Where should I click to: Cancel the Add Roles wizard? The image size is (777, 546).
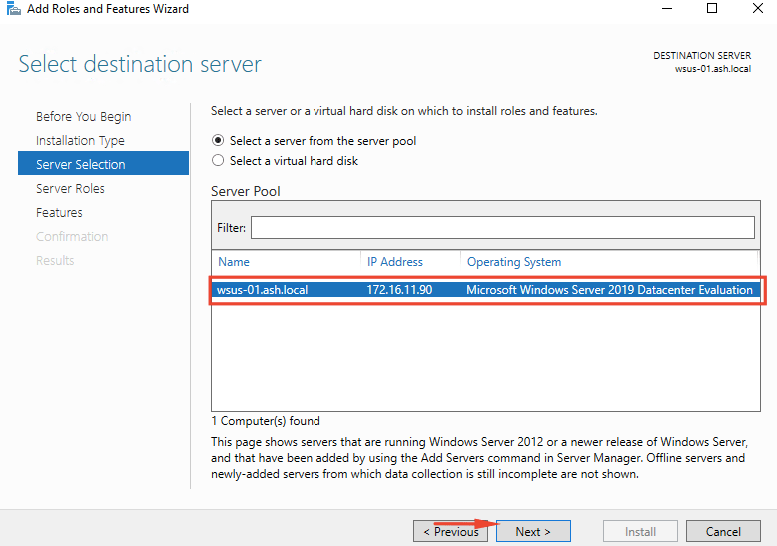pyautogui.click(x=723, y=532)
